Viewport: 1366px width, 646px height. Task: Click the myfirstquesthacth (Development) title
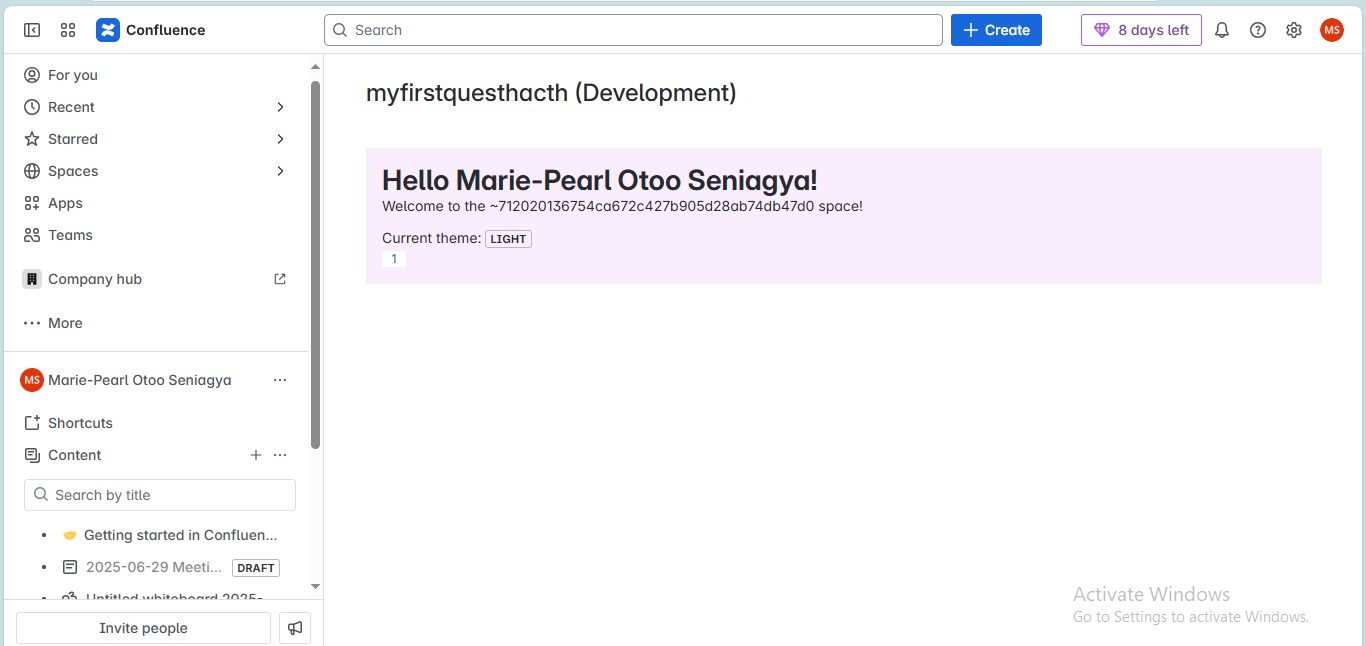coord(551,93)
